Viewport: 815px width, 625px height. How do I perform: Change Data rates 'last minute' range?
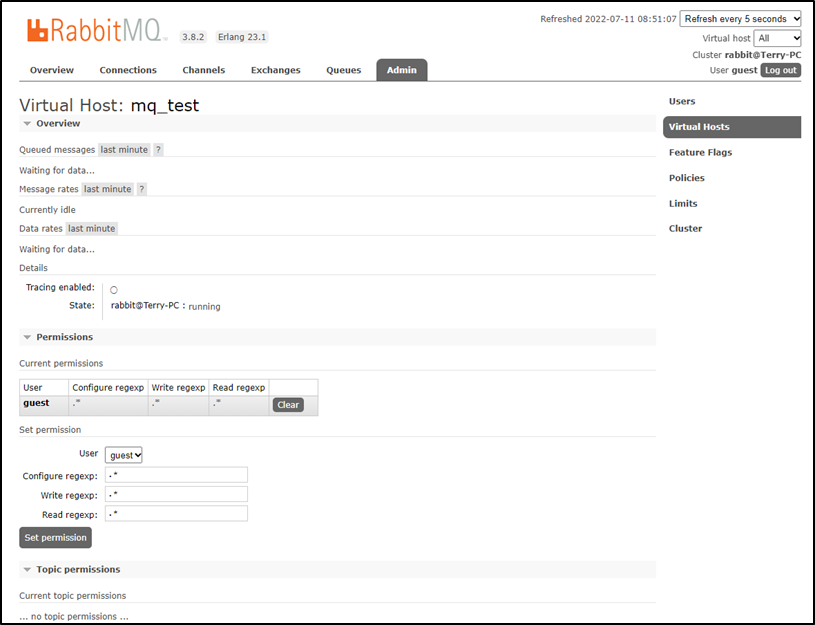pos(91,229)
